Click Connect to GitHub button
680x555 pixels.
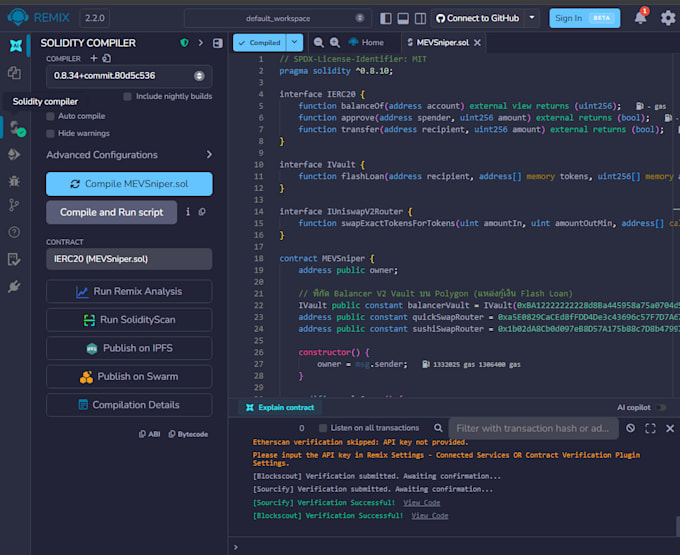tap(477, 18)
